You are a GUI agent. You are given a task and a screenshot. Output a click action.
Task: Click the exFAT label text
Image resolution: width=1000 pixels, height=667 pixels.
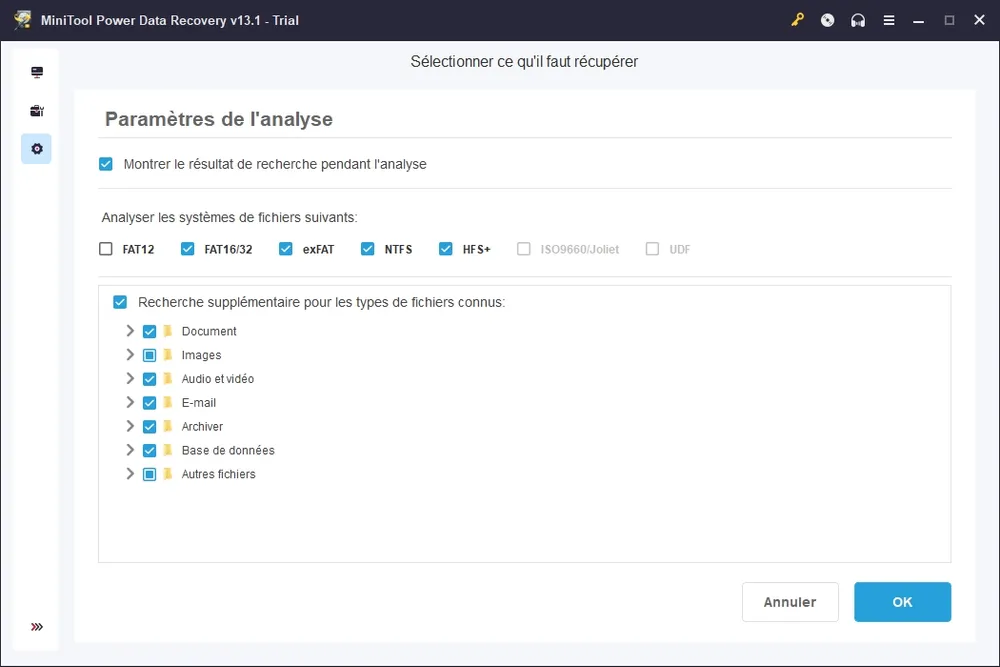(318, 249)
